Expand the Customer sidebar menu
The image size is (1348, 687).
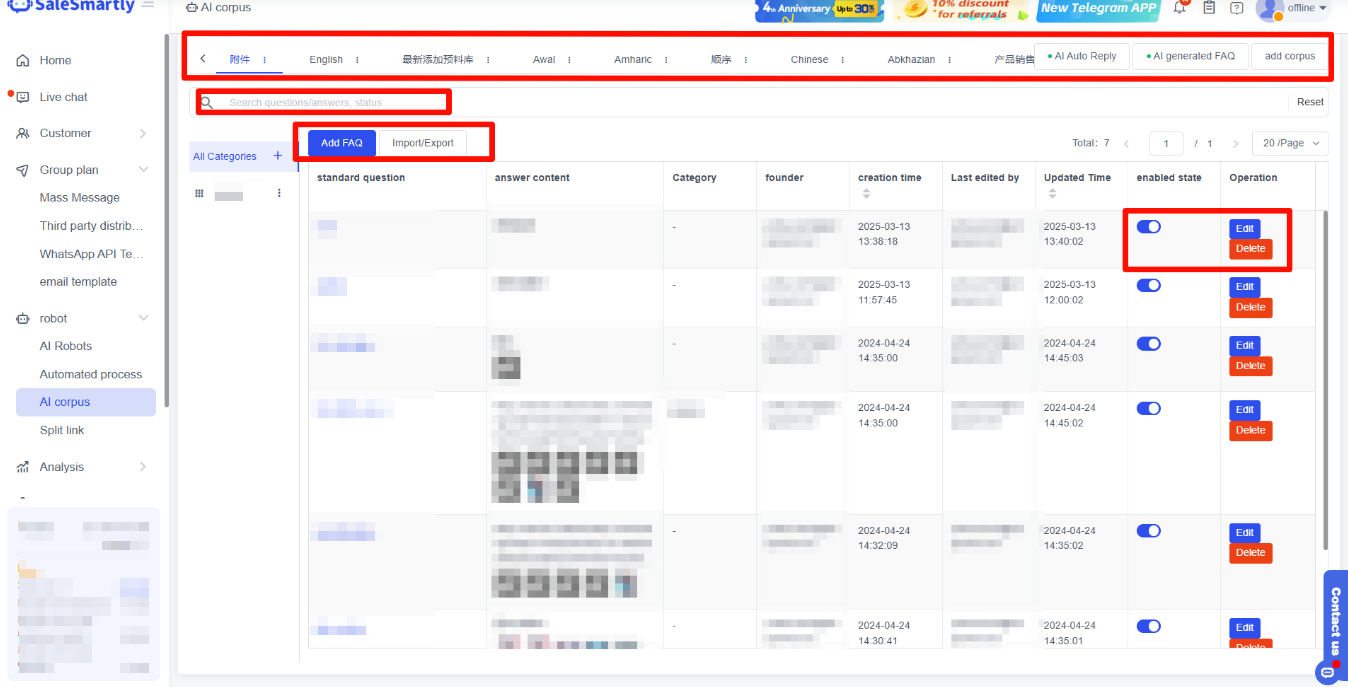pyautogui.click(x=143, y=133)
